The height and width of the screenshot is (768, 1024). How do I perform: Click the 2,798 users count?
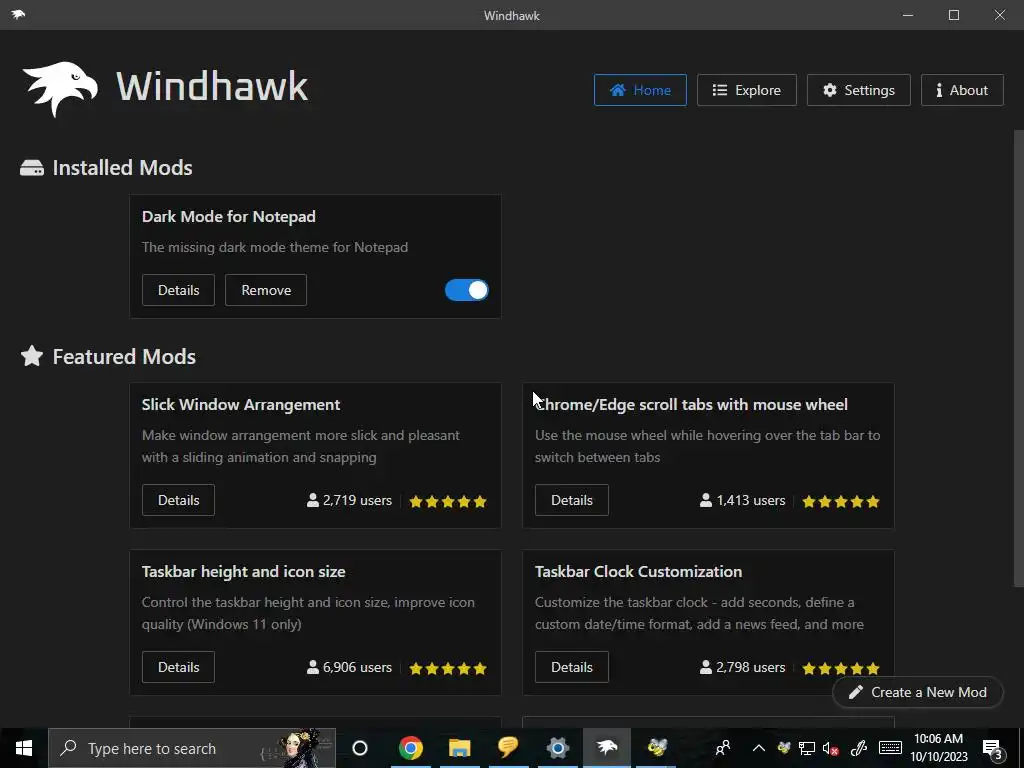click(743, 667)
